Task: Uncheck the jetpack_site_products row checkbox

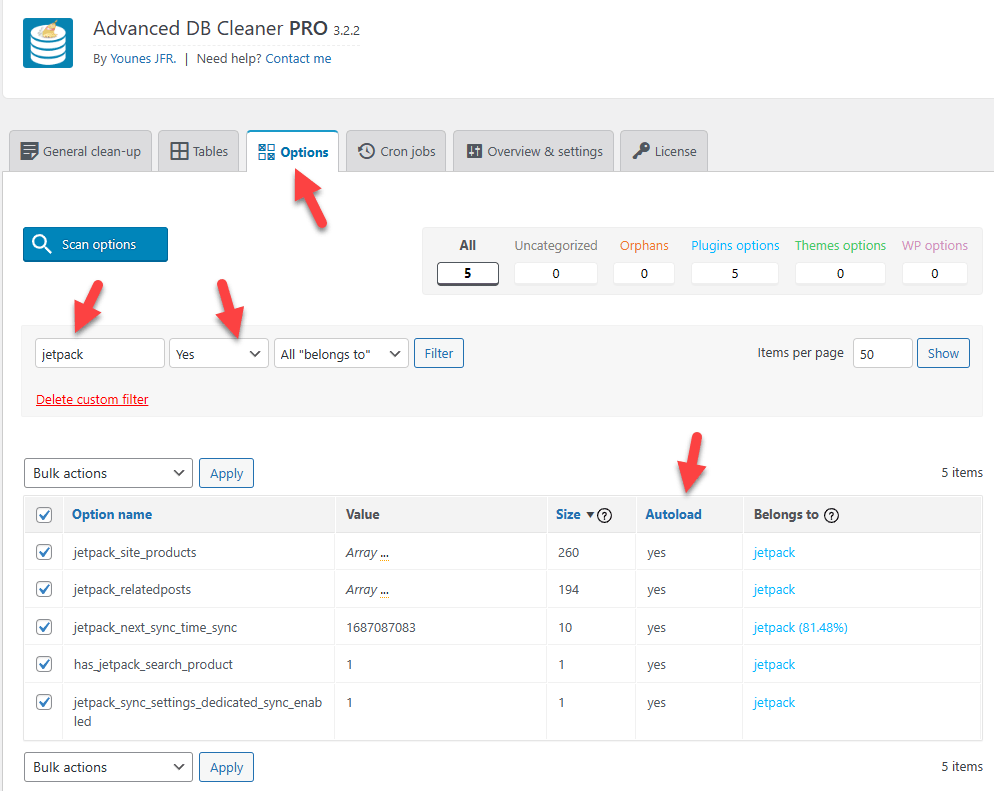Action: click(x=44, y=552)
